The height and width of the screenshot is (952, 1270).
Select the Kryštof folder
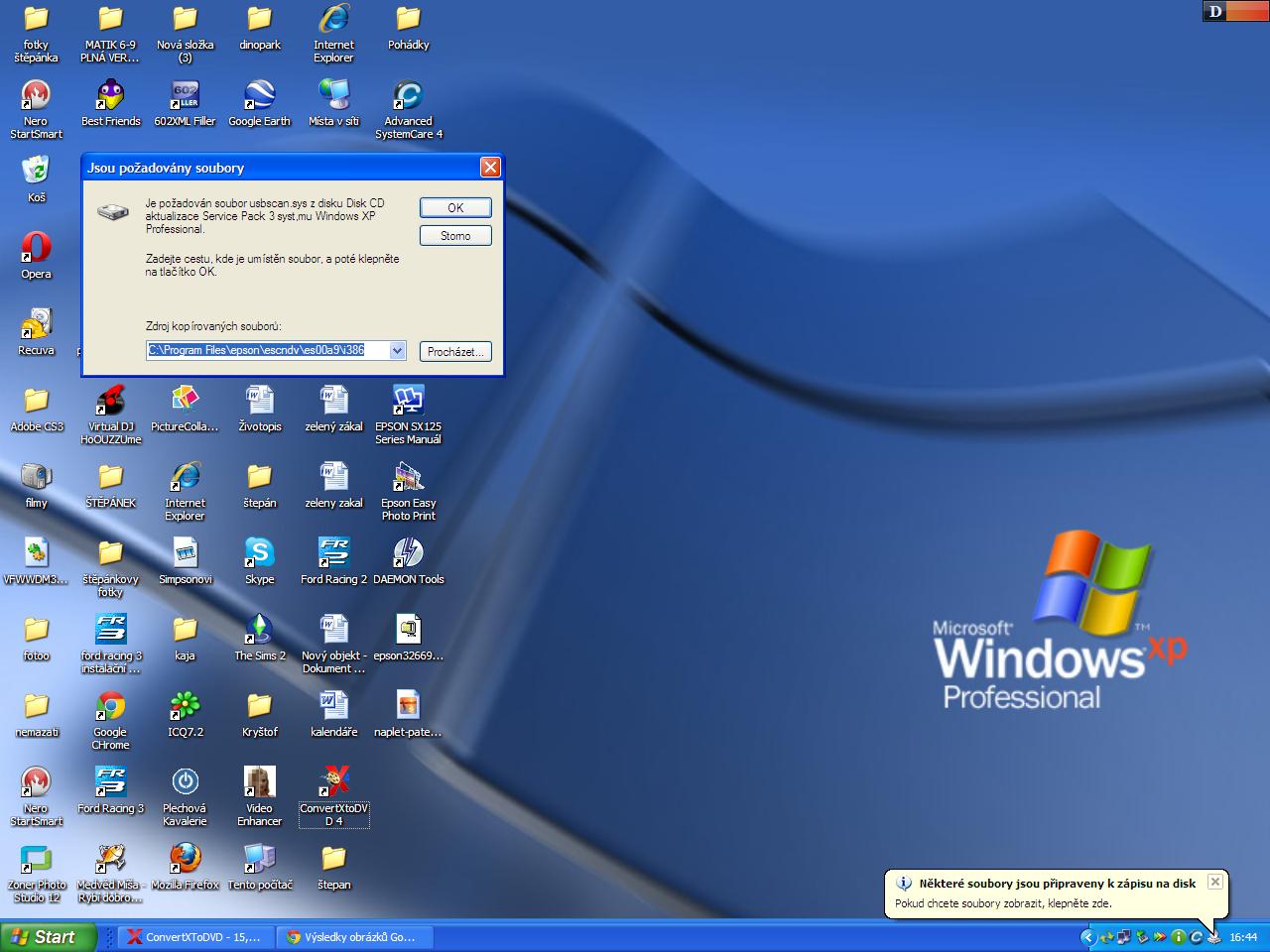point(260,714)
